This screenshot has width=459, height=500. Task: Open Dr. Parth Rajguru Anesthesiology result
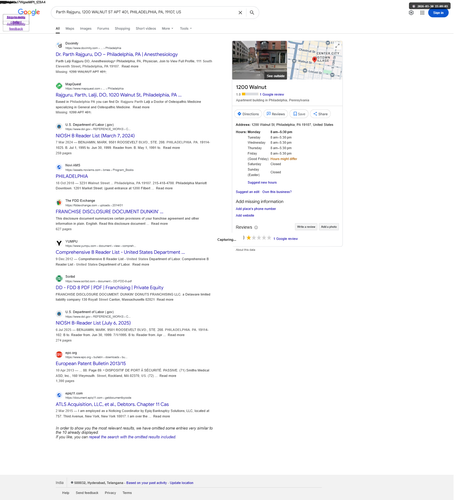coord(117,54)
